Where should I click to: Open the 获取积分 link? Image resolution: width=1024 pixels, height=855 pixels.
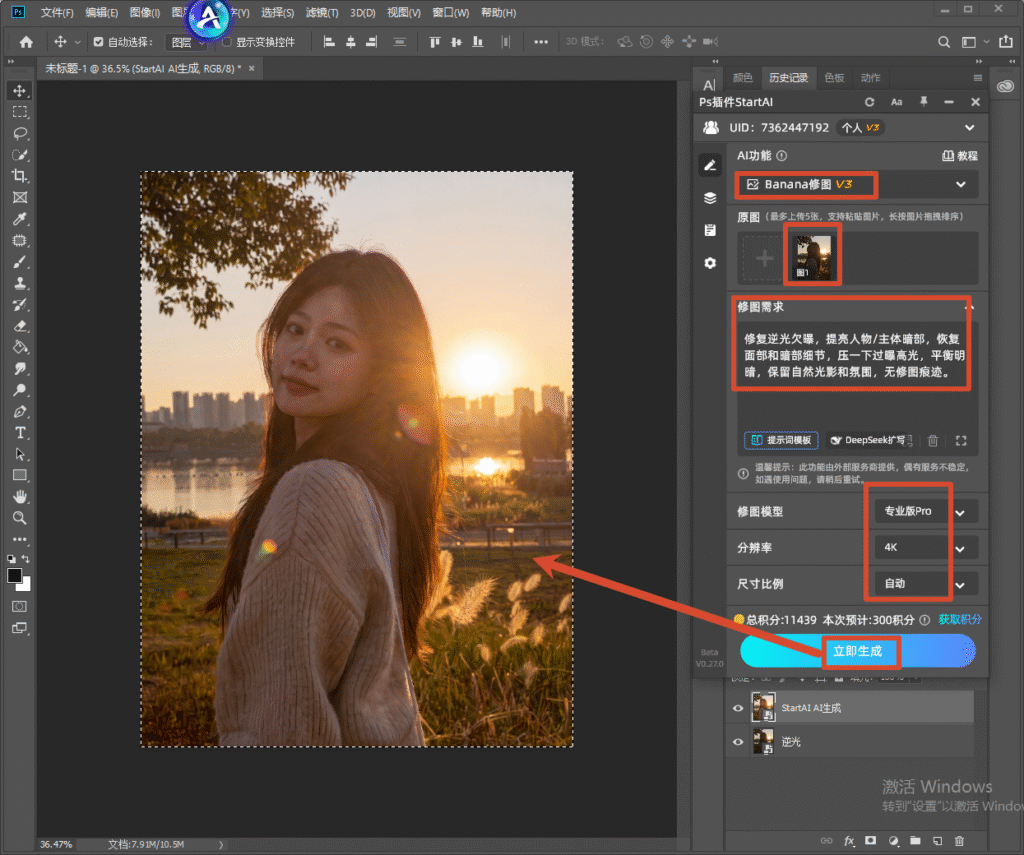click(x=960, y=619)
